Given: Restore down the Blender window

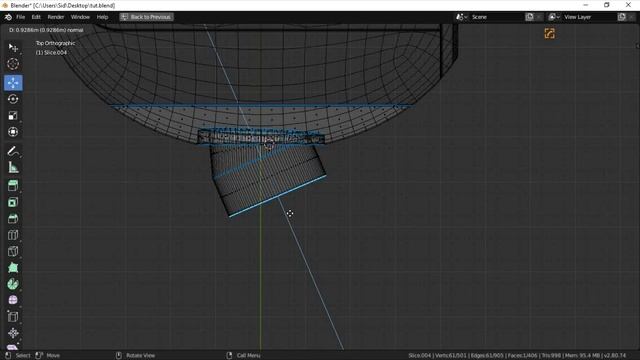Looking at the screenshot, I should [607, 5].
